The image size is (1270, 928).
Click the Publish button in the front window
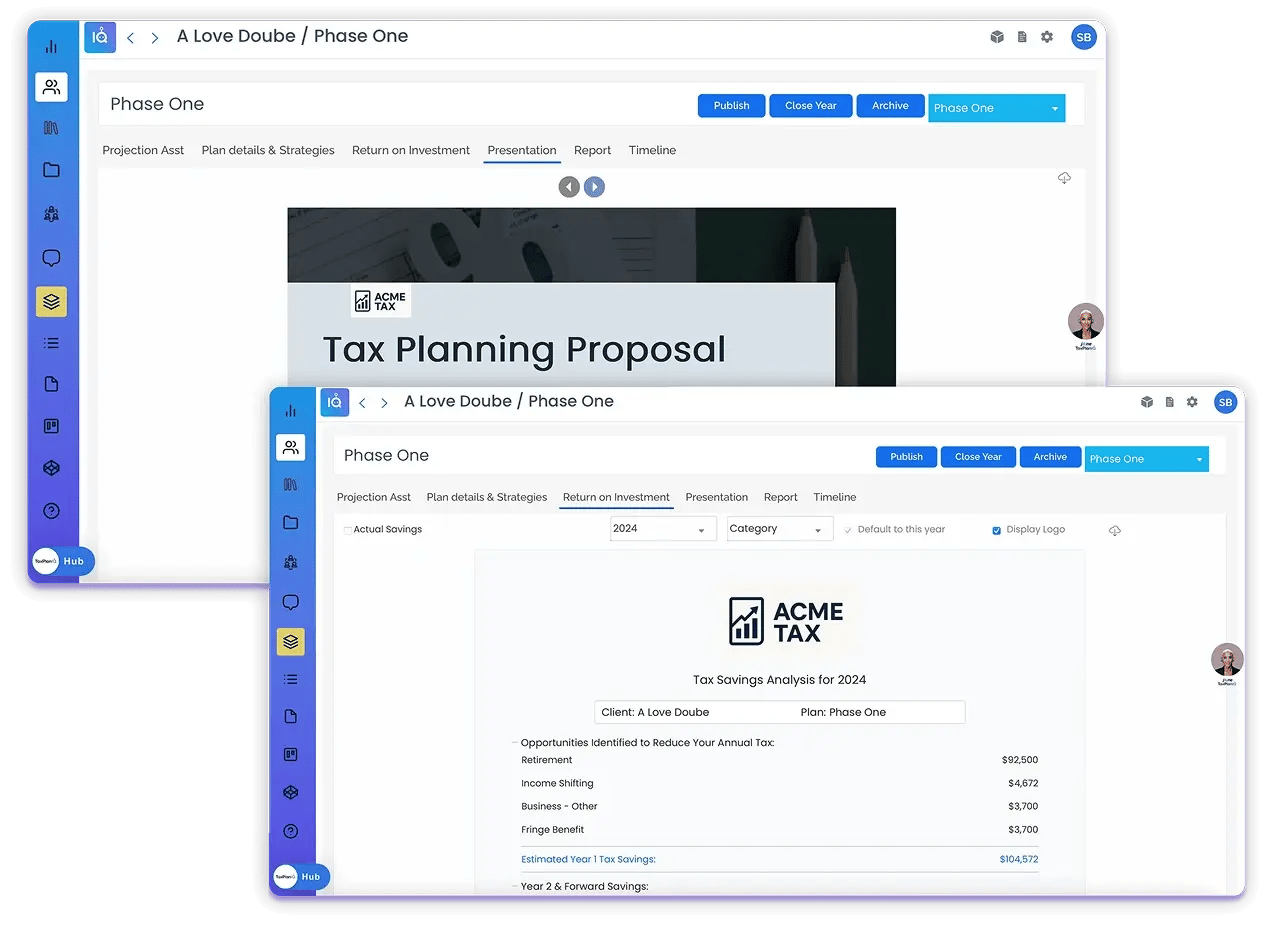click(907, 457)
